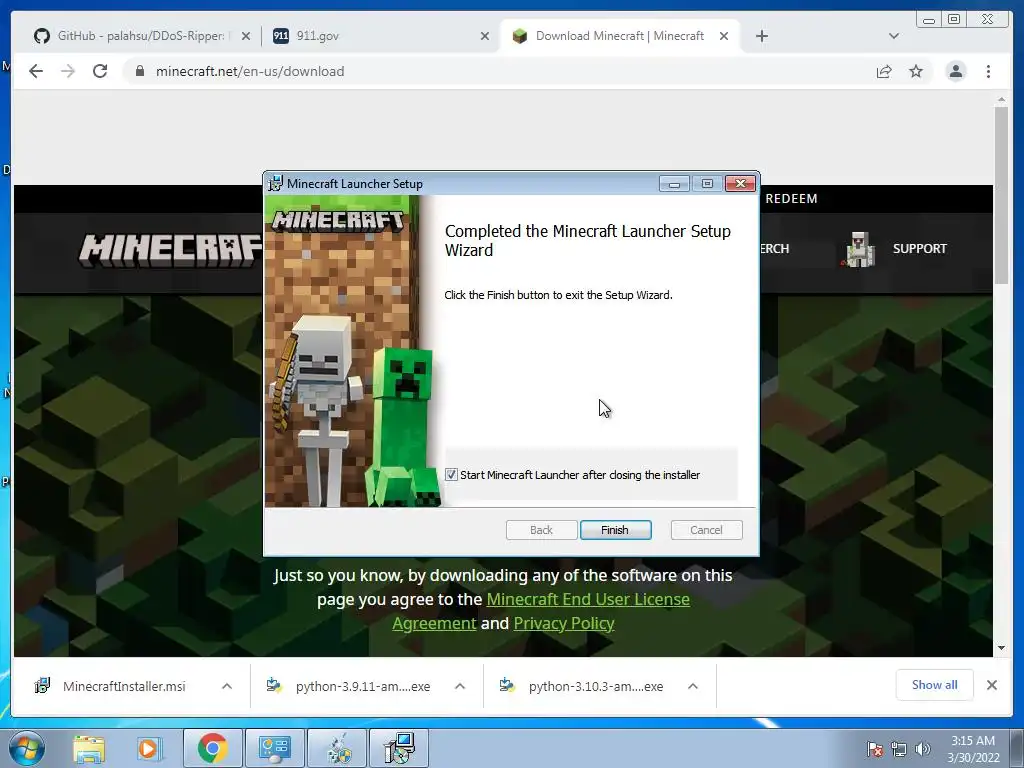The height and width of the screenshot is (768, 1024).
Task: Click the Setup title bar installer icon
Action: coord(276,184)
